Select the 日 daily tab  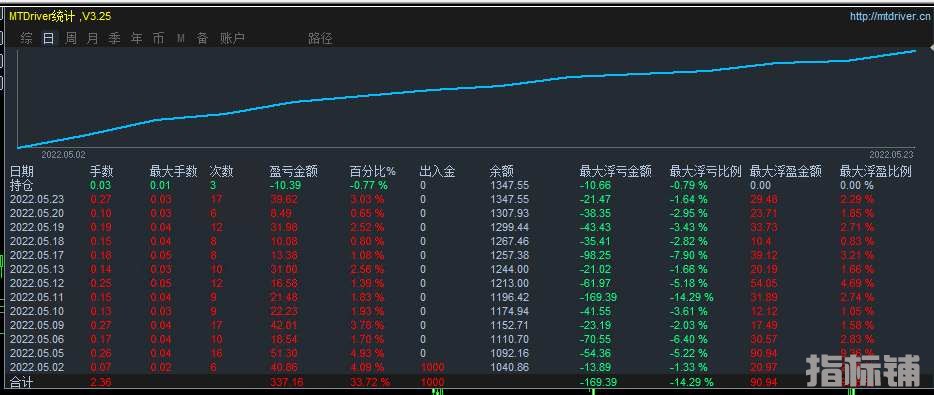click(49, 39)
